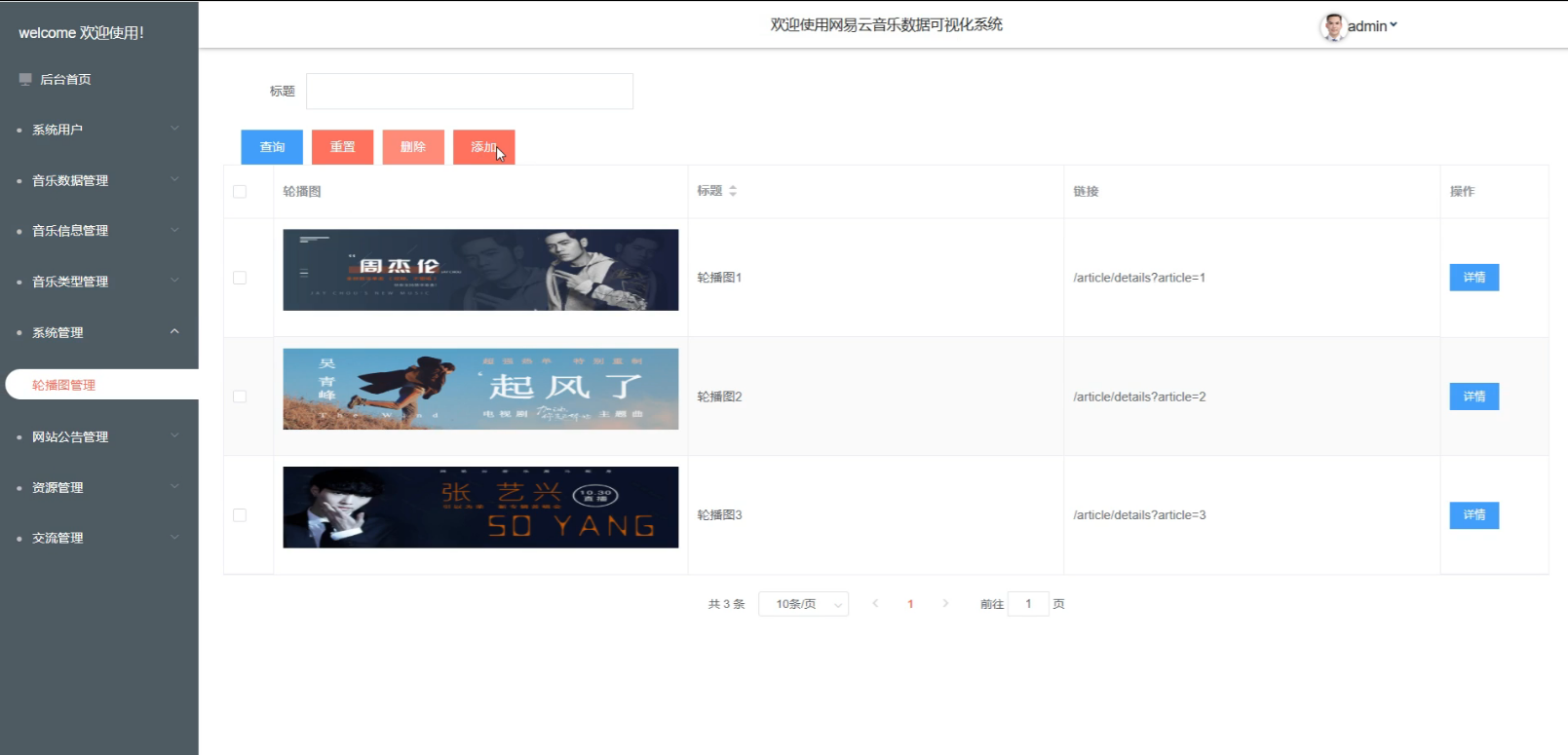Viewport: 1568px width, 755px height.
Task: Go to next page arrow in pagination
Action: (x=945, y=604)
